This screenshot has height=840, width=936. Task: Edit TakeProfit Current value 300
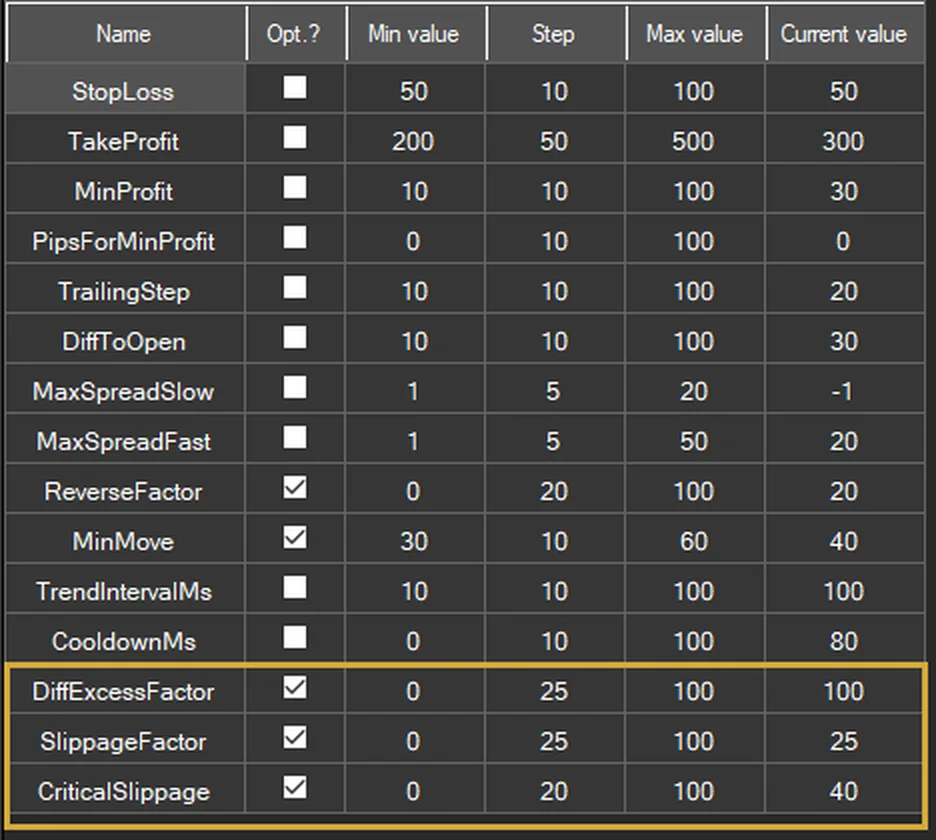(845, 139)
